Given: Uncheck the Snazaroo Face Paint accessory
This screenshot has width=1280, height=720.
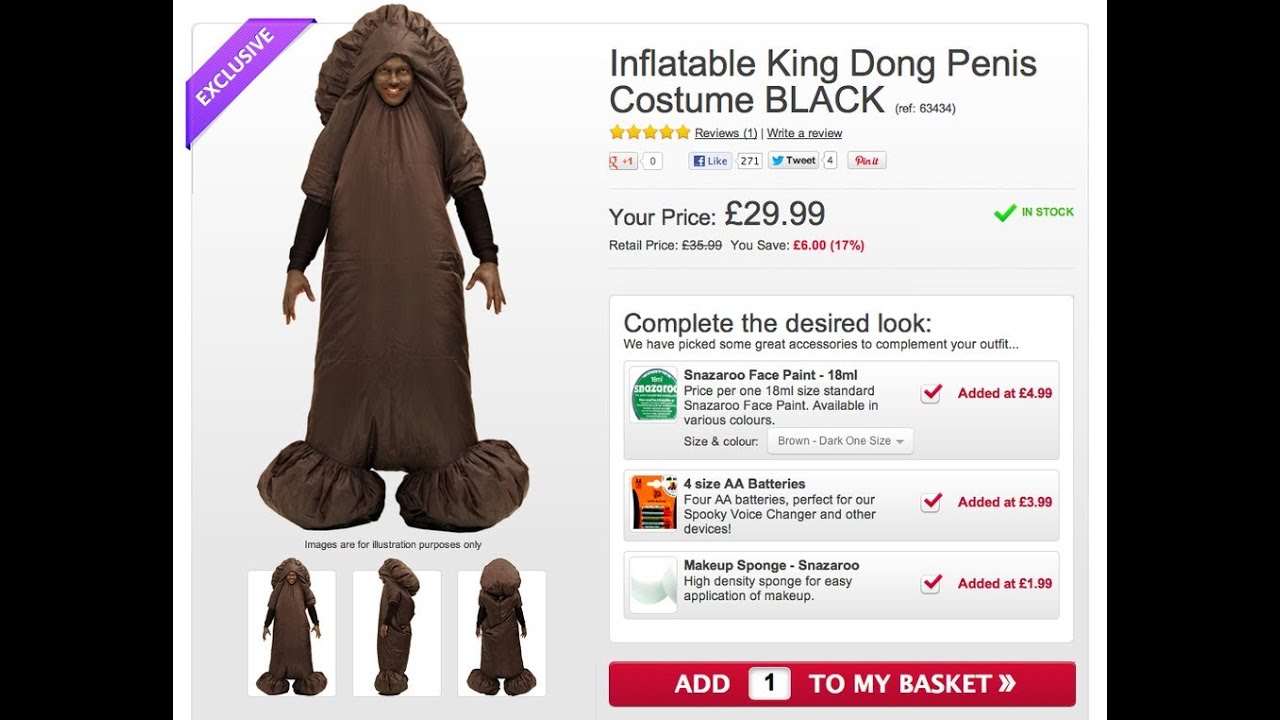Looking at the screenshot, I should [x=931, y=393].
